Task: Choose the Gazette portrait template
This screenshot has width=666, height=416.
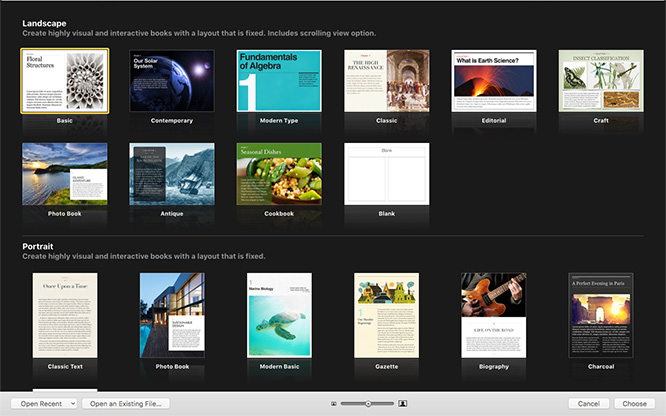Action: pyautogui.click(x=386, y=315)
